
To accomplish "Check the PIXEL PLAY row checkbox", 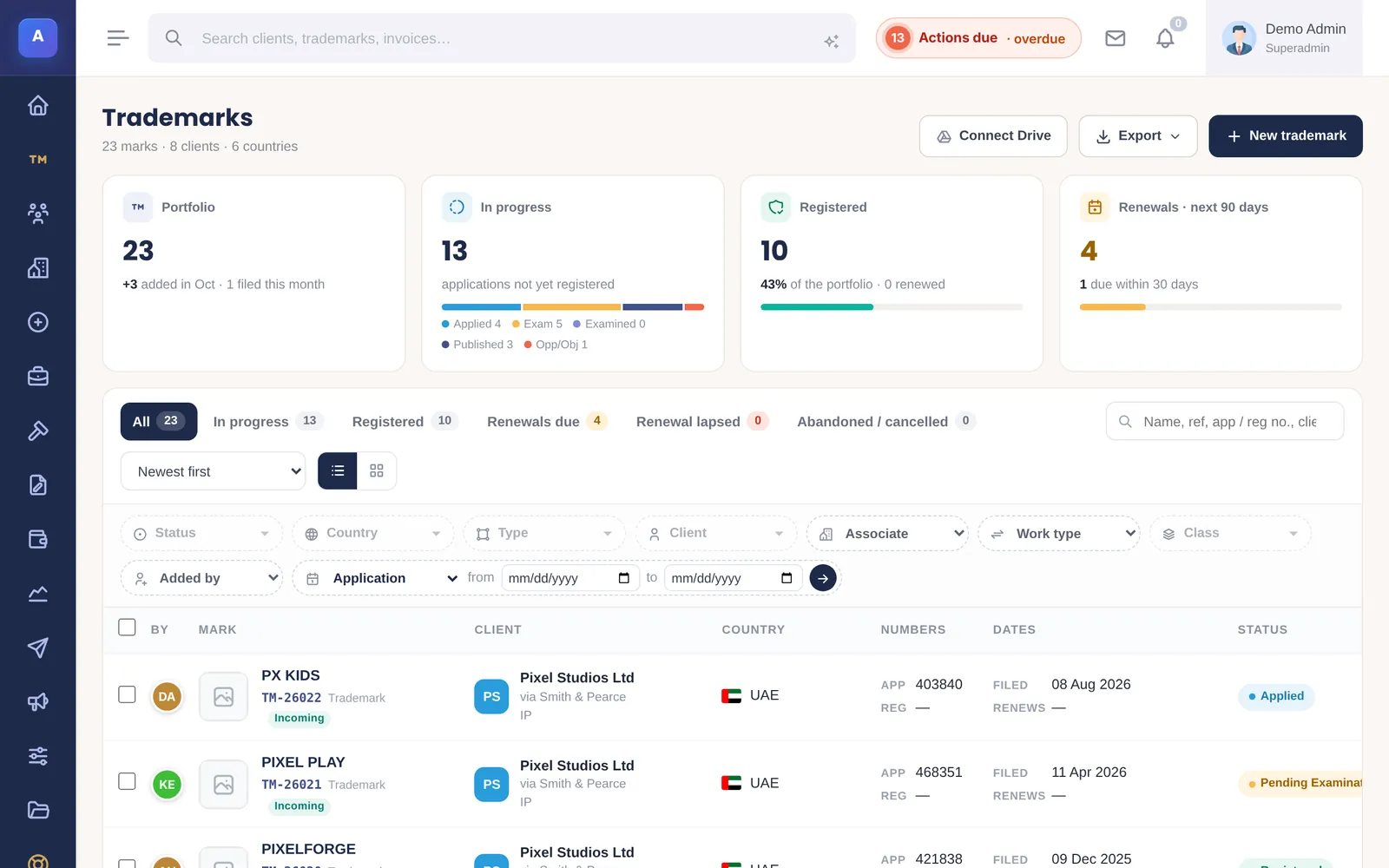I will click(x=127, y=781).
